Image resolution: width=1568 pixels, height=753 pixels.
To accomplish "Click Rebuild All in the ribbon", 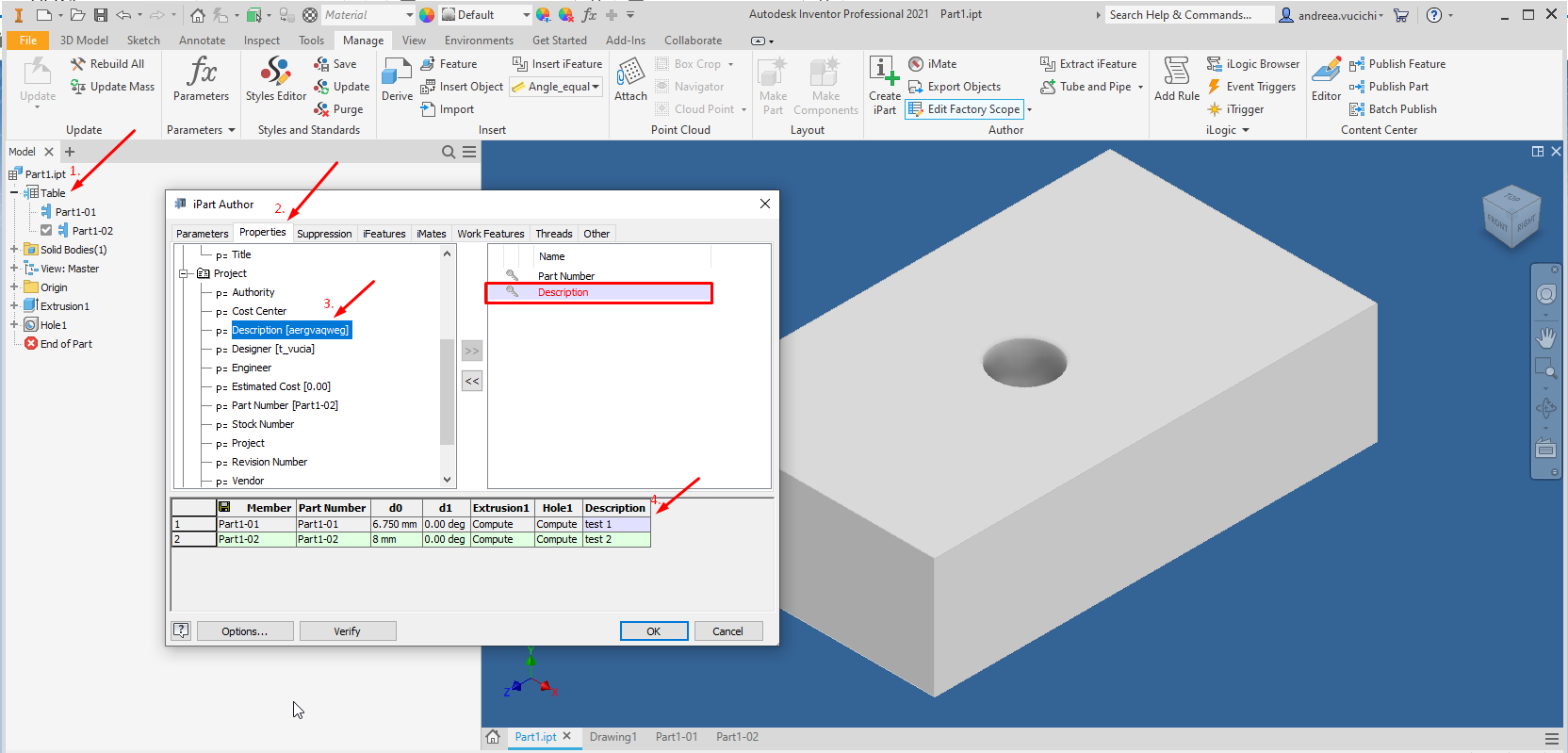I will tap(107, 64).
